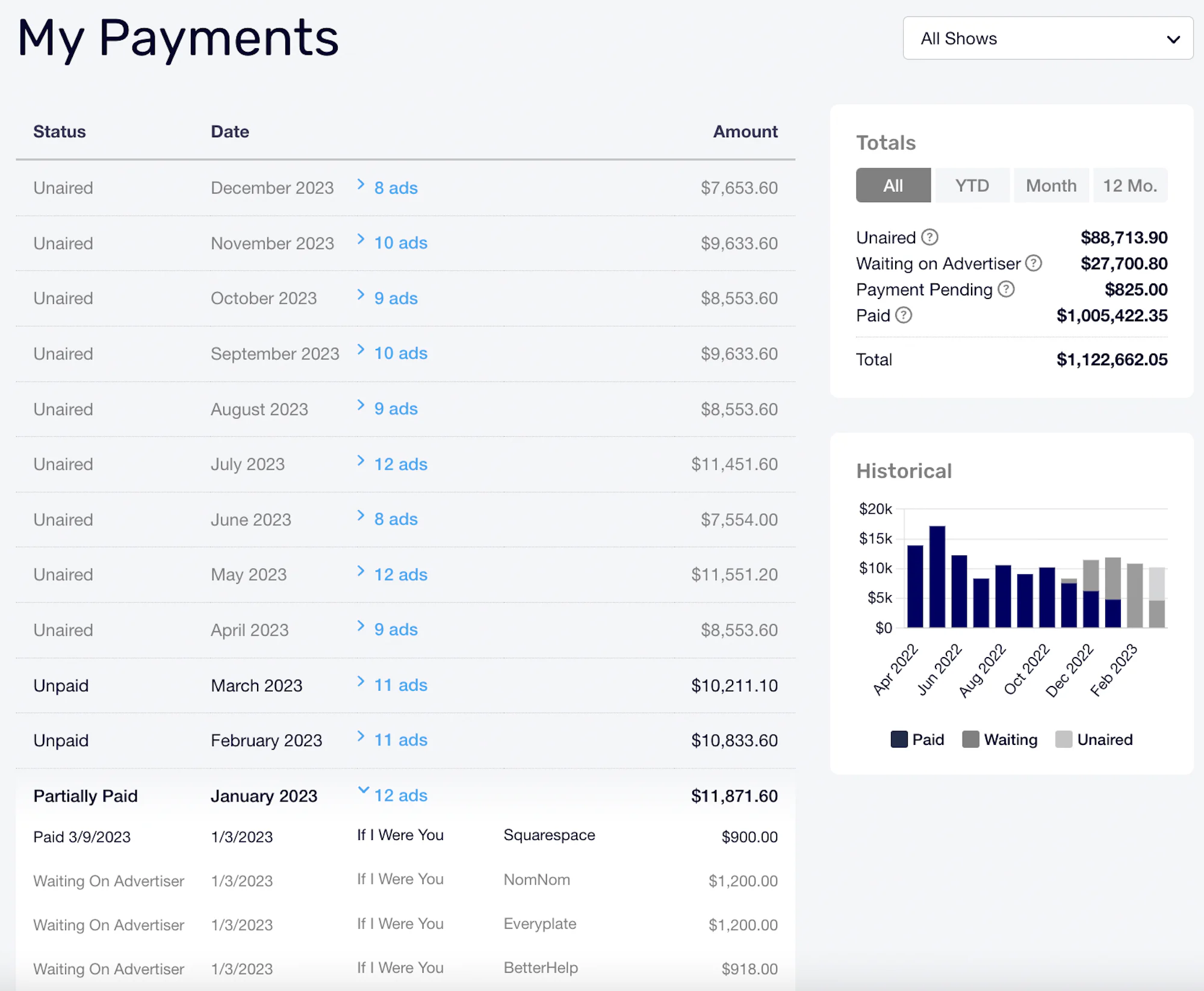The height and width of the screenshot is (991, 1204).
Task: Click the $11,871.60 amount for January 2023
Action: pyautogui.click(x=734, y=795)
